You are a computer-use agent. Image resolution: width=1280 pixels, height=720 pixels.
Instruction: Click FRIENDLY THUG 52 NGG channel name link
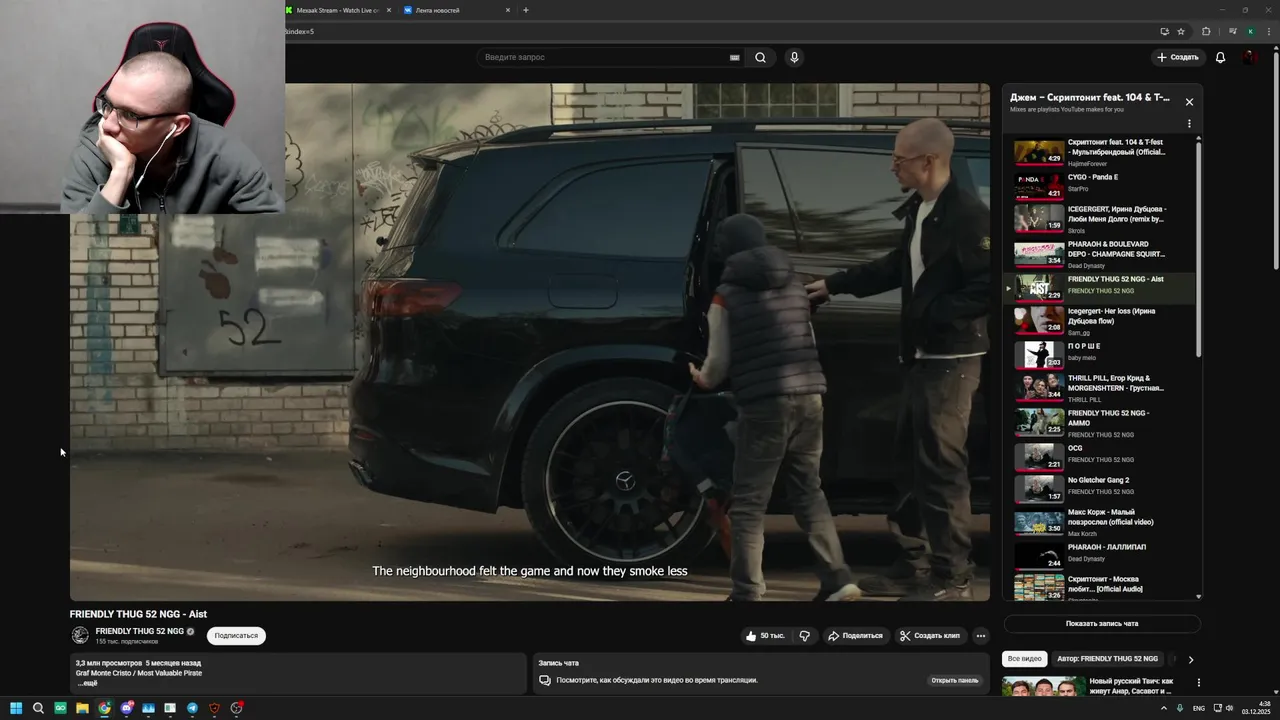pyautogui.click(x=139, y=631)
